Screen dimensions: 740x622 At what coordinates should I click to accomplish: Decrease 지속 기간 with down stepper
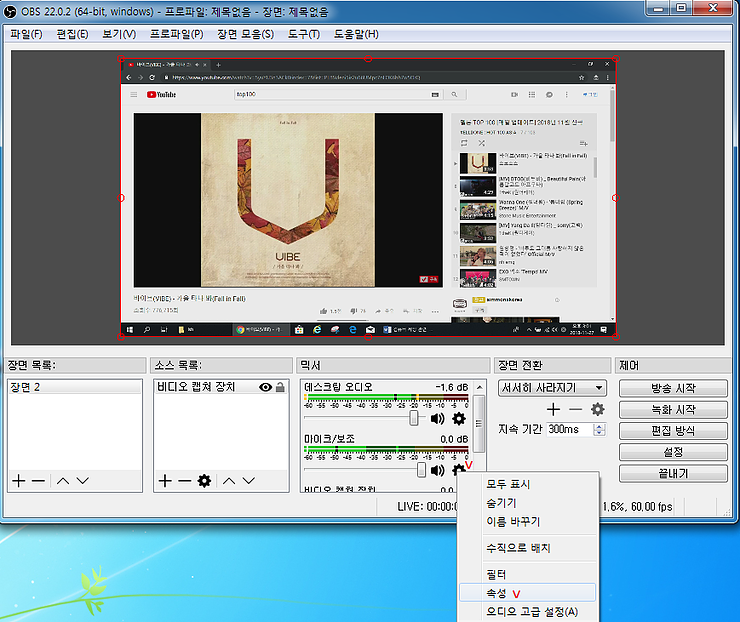(x=599, y=433)
